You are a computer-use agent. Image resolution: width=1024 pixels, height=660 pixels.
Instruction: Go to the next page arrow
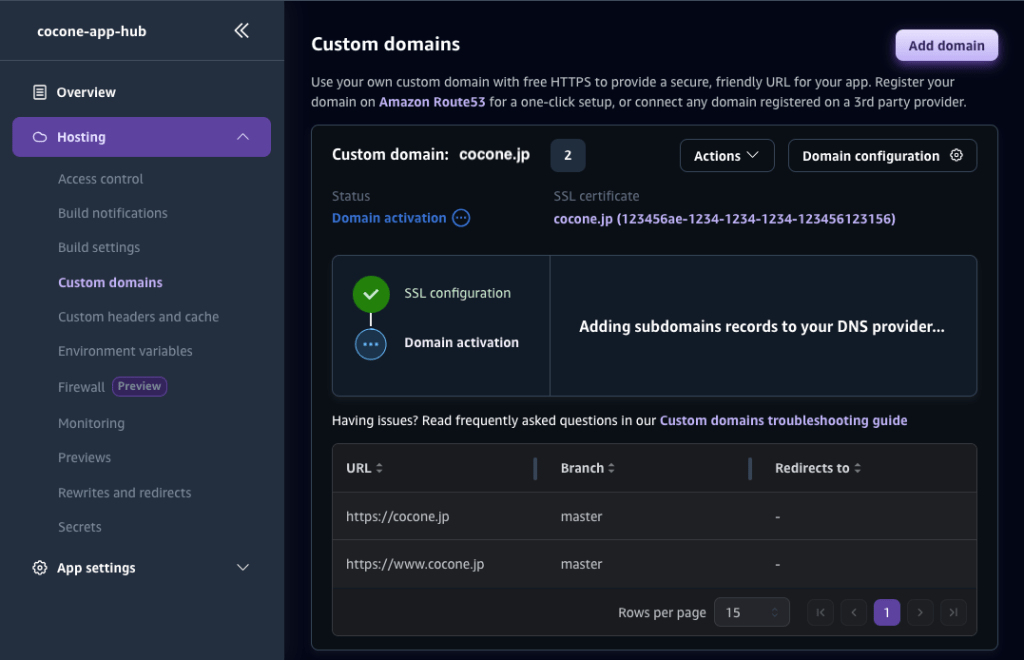[920, 612]
